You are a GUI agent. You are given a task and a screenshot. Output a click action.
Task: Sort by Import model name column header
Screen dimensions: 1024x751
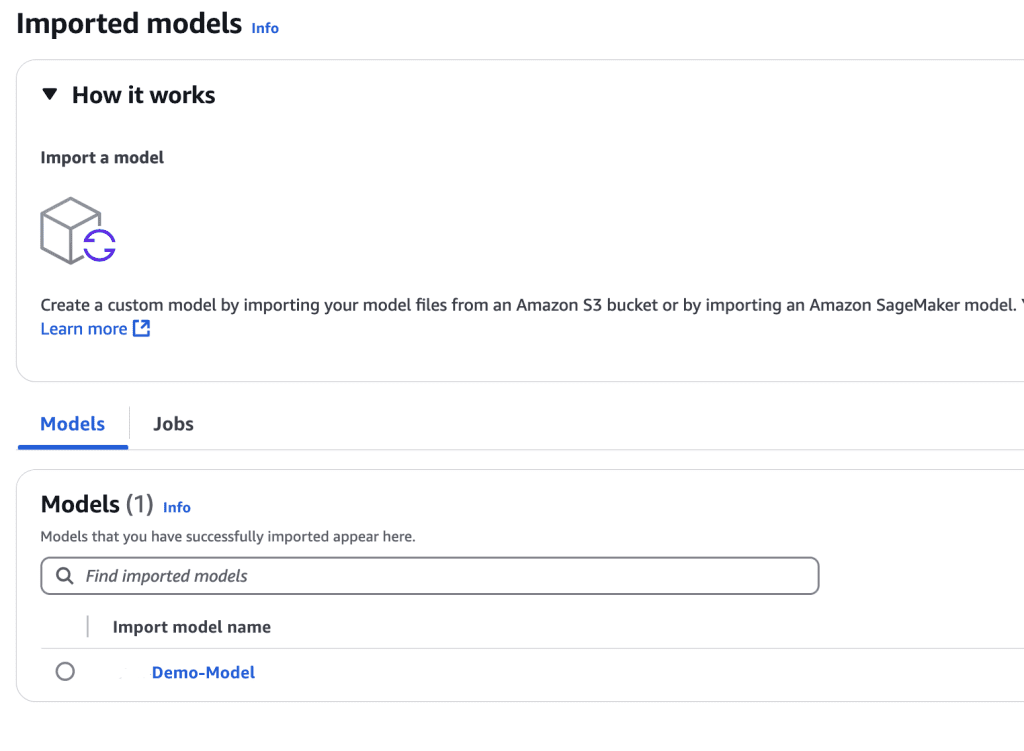tap(191, 627)
